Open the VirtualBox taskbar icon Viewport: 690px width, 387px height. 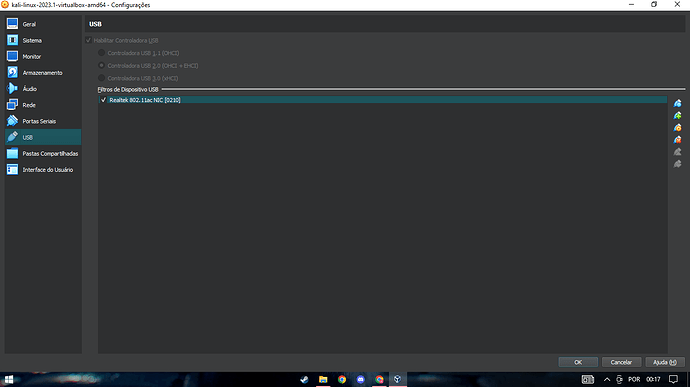tap(397, 379)
